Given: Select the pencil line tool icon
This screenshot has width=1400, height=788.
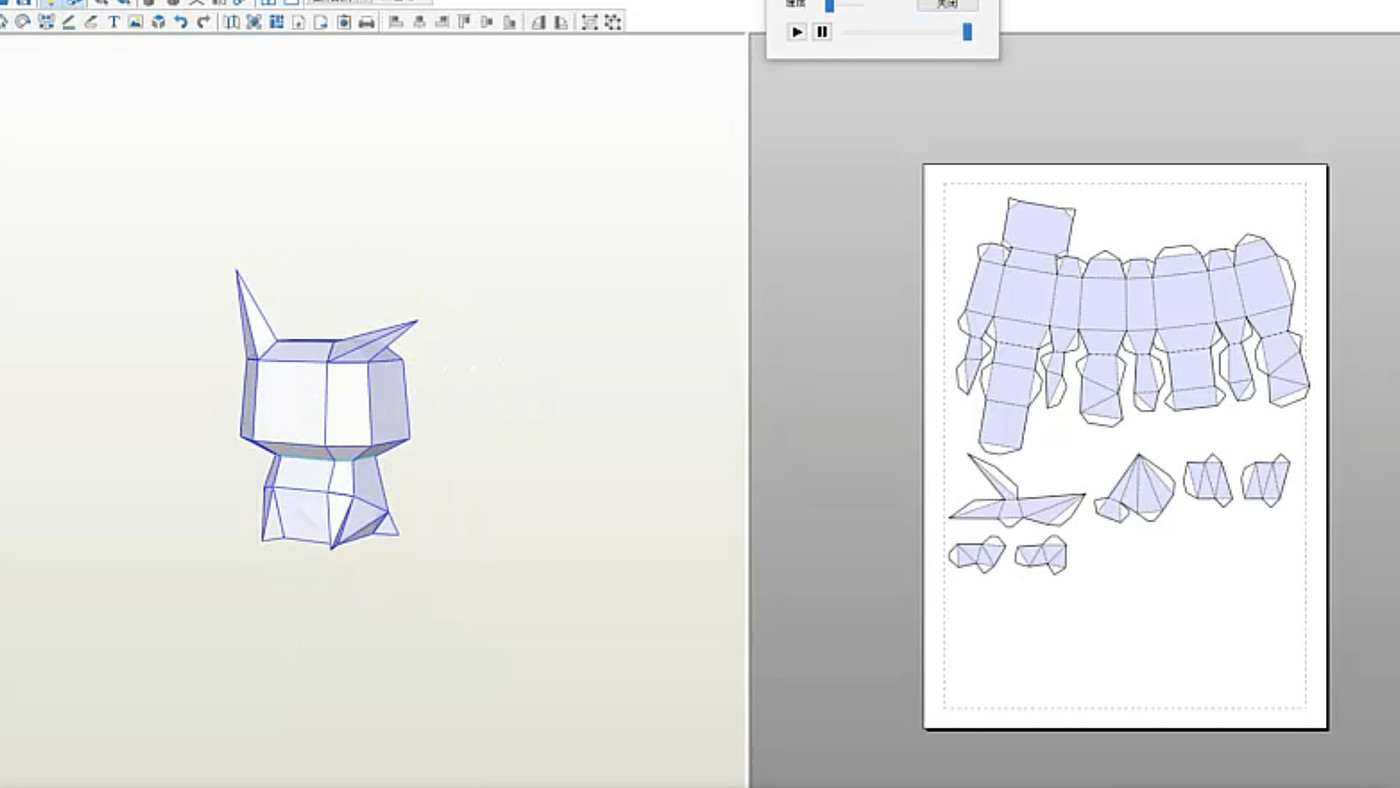Looking at the screenshot, I should click(68, 22).
